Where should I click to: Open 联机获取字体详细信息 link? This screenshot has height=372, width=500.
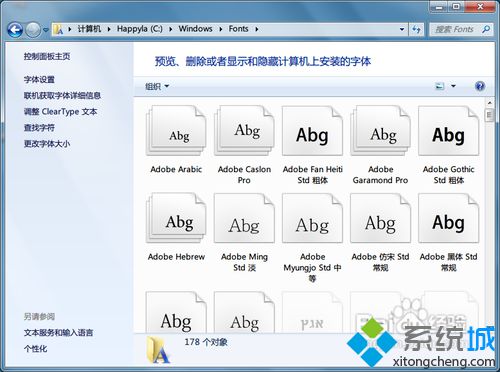(62, 96)
